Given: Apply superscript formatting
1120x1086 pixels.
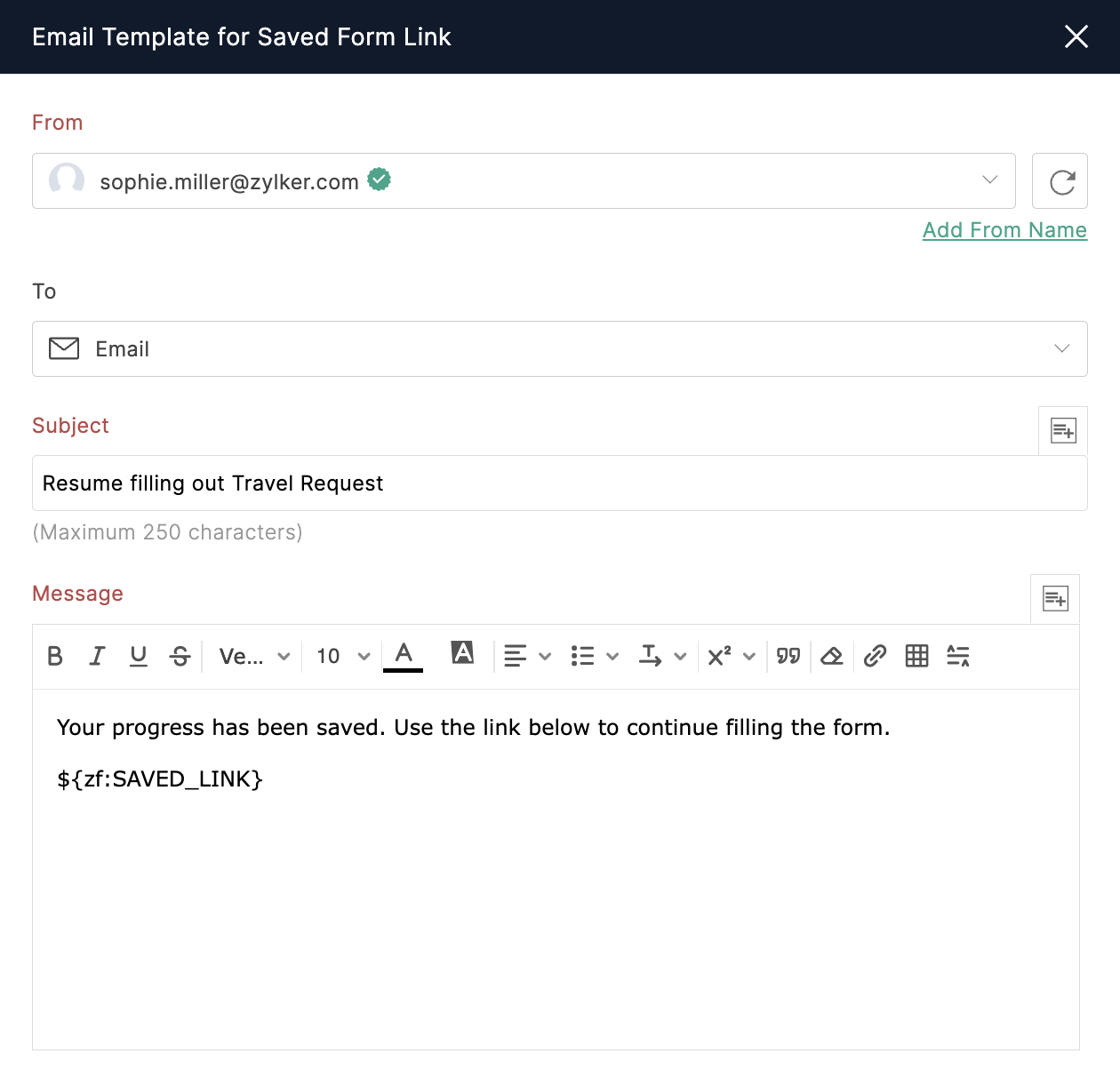Looking at the screenshot, I should point(719,656).
